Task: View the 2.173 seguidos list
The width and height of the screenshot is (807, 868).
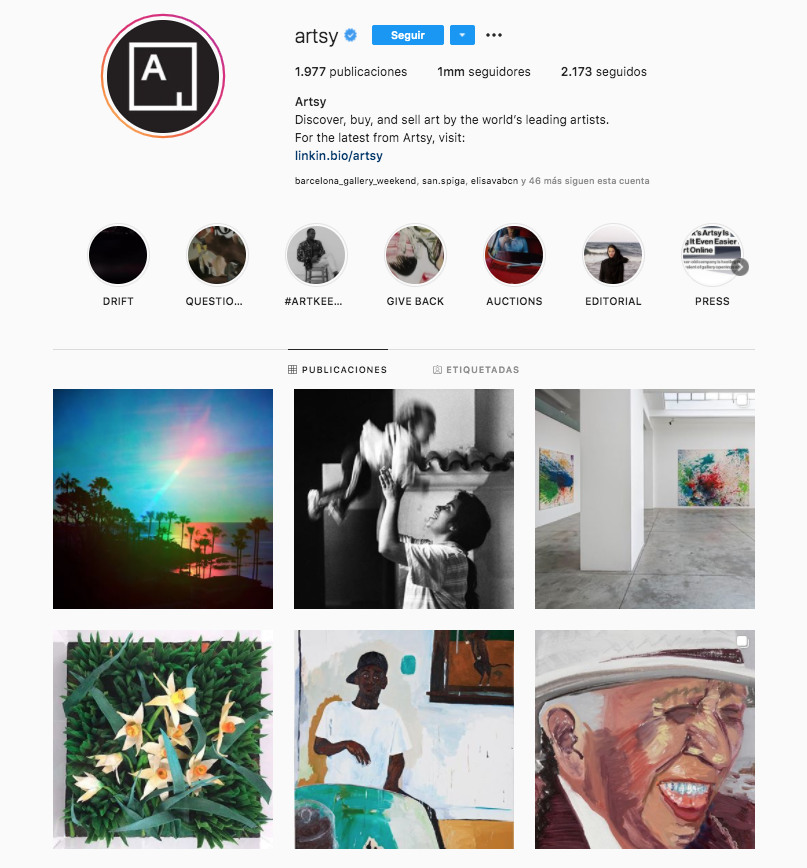Action: pos(604,72)
